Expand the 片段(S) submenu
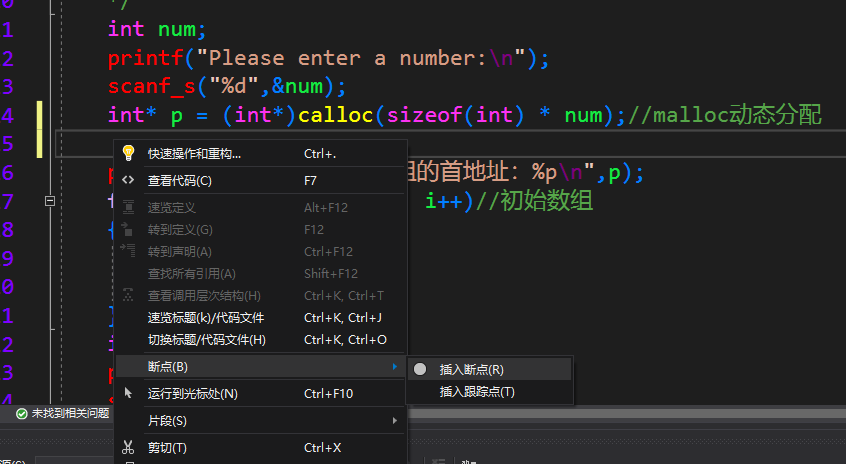Image resolution: width=846 pixels, height=464 pixels. [261, 421]
